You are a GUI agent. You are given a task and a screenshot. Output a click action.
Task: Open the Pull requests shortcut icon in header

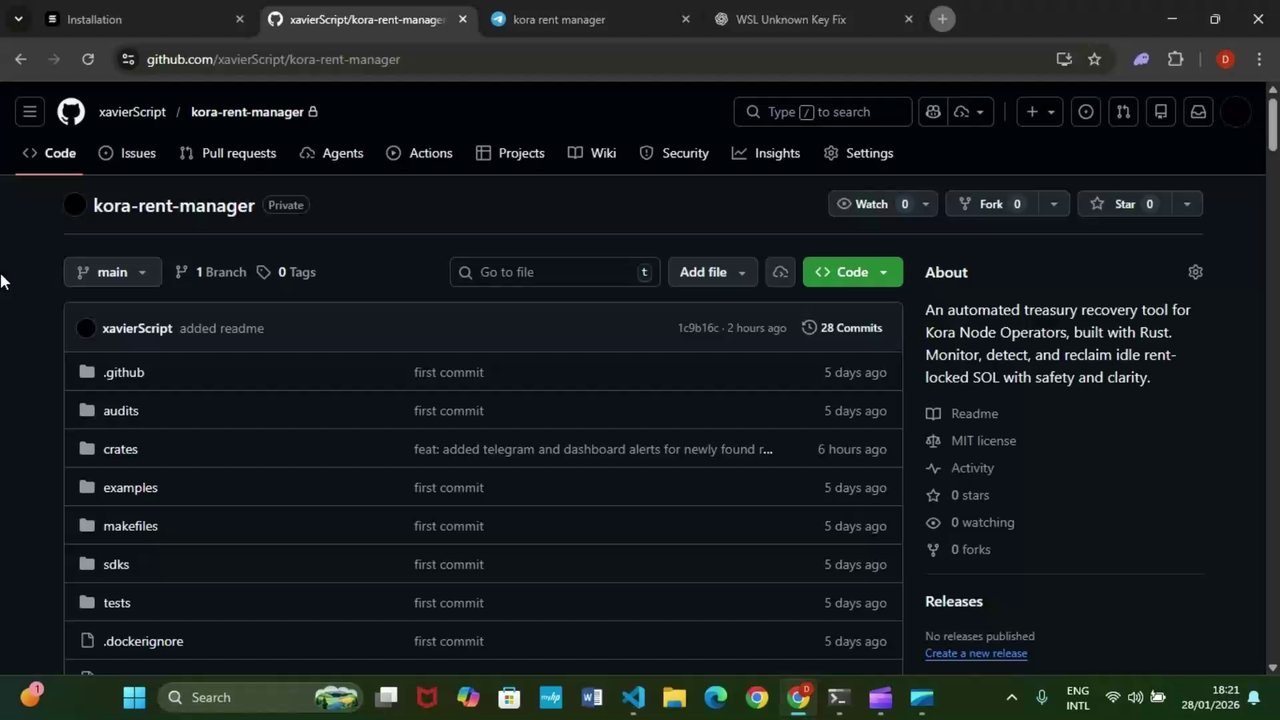click(1123, 112)
